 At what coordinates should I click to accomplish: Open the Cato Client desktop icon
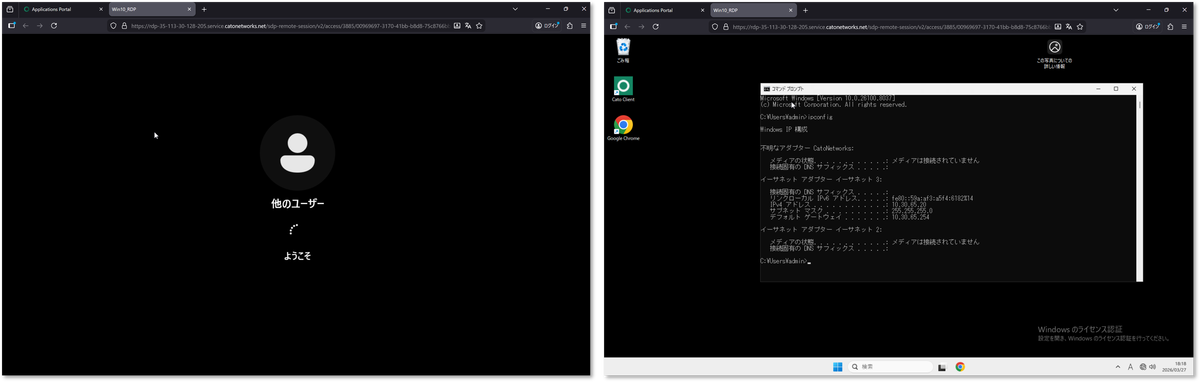pos(623,89)
